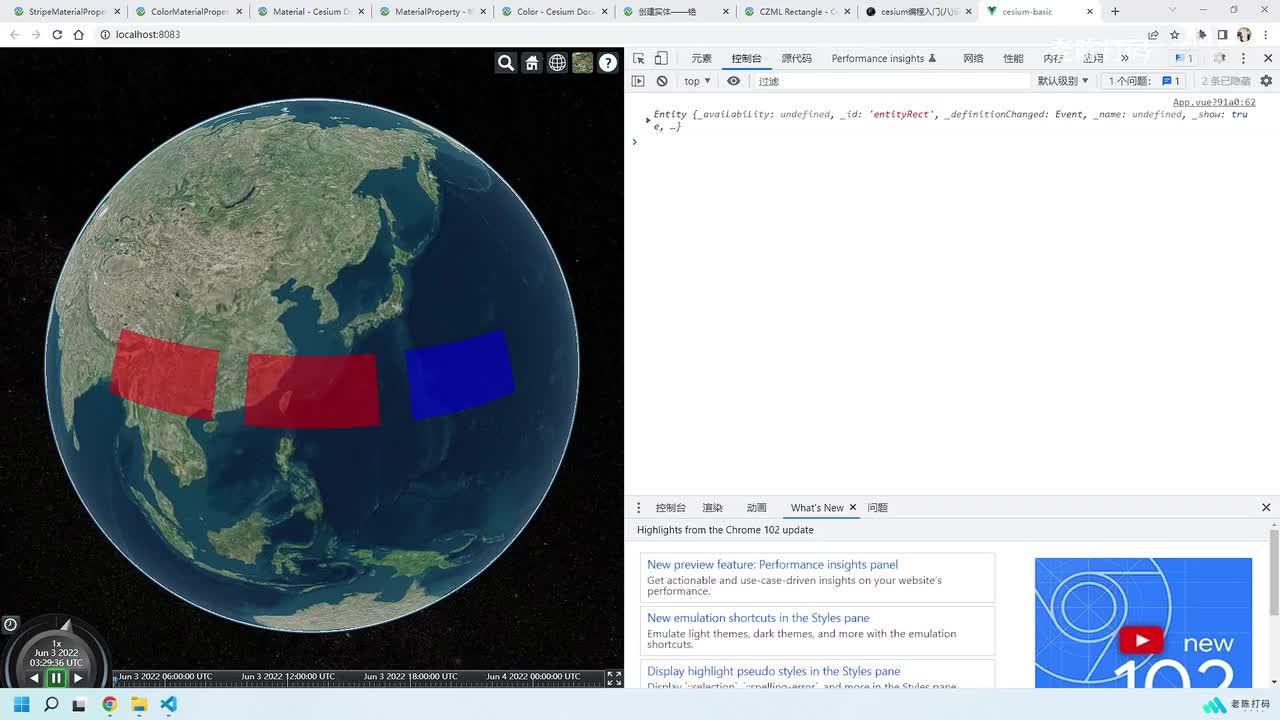
Task: Expand the logged Entity object
Action: click(648, 120)
